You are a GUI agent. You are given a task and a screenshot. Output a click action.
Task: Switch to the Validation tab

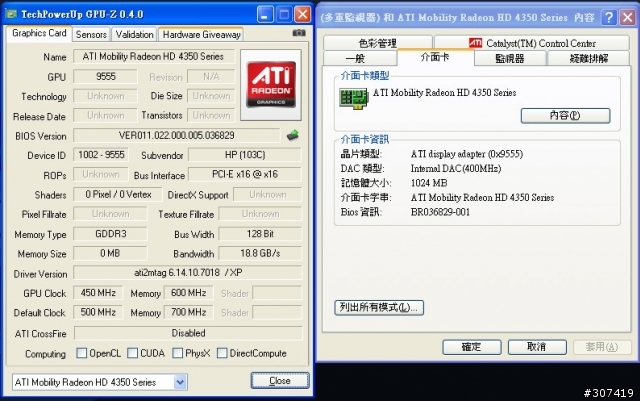[x=134, y=35]
